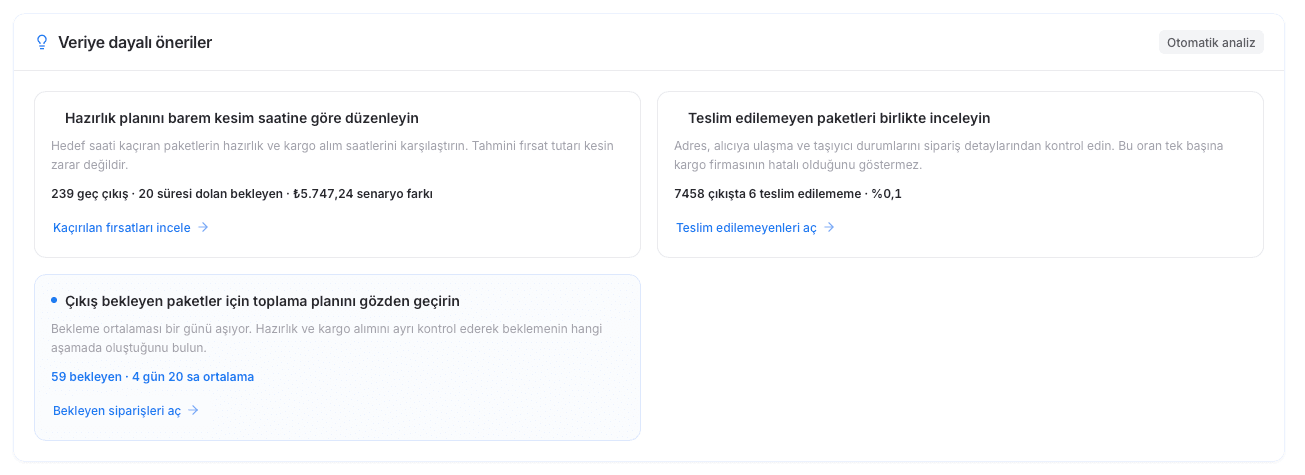Click the stat line 7458 çıkışta 6 teslim edilememe
Viewport: 1305px width, 475px height.
pyautogui.click(x=788, y=194)
